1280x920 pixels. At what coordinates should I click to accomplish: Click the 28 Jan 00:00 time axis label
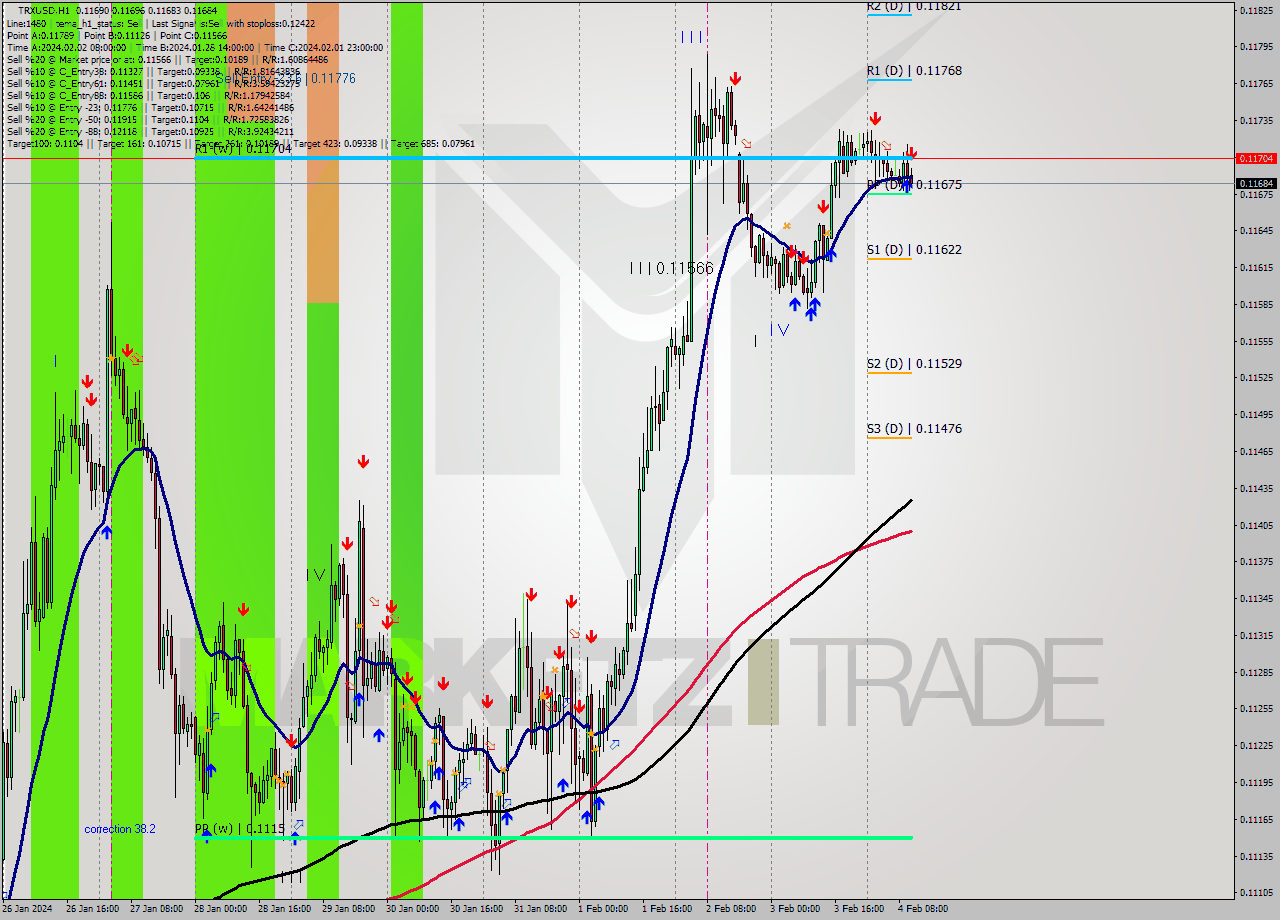click(222, 909)
